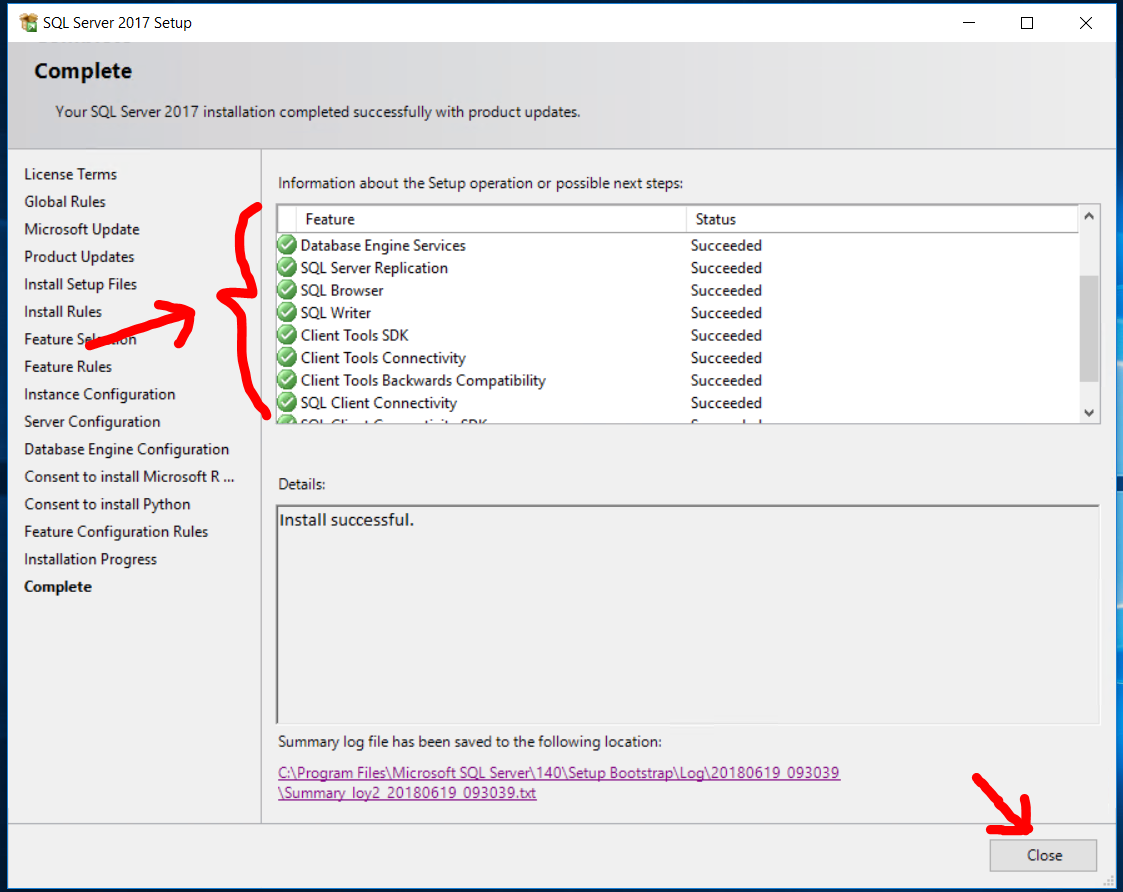Select Client Tools Backwards Compatibility row
1123x892 pixels.
678,380
